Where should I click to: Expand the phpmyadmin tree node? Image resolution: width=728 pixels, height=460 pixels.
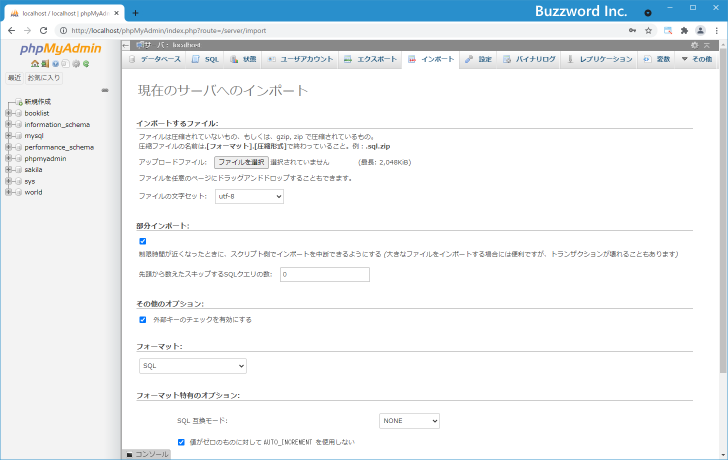[8, 158]
